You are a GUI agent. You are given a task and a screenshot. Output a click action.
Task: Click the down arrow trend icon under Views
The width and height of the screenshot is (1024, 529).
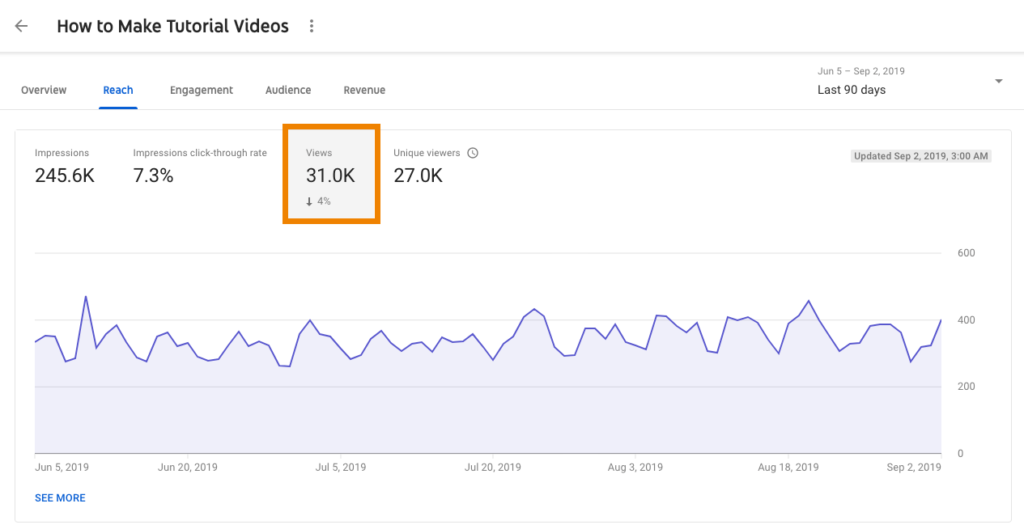[310, 202]
